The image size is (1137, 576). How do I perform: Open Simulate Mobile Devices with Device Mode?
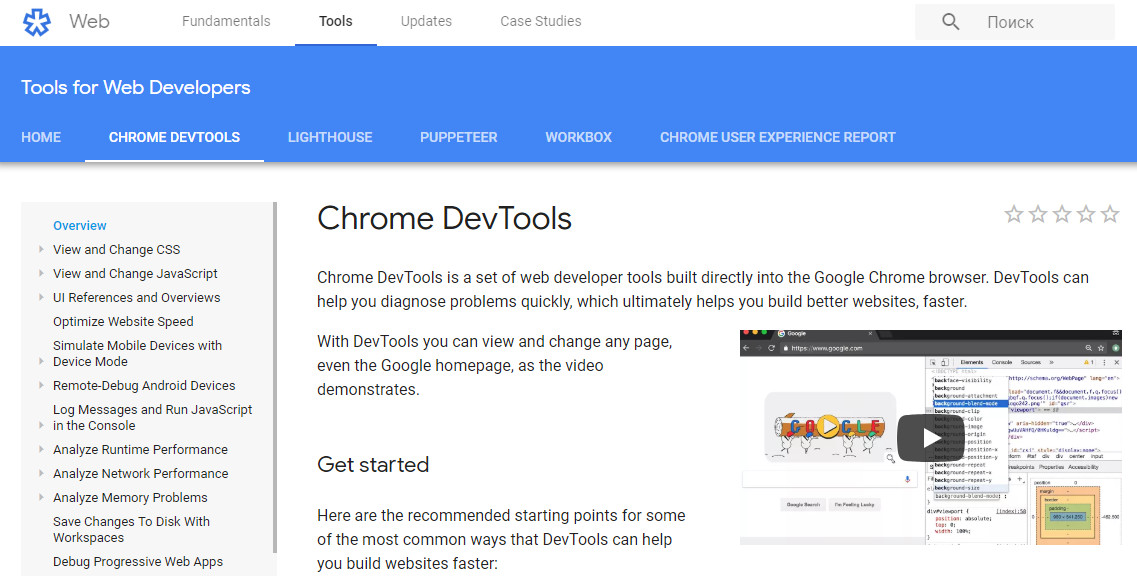pyautogui.click(x=137, y=353)
